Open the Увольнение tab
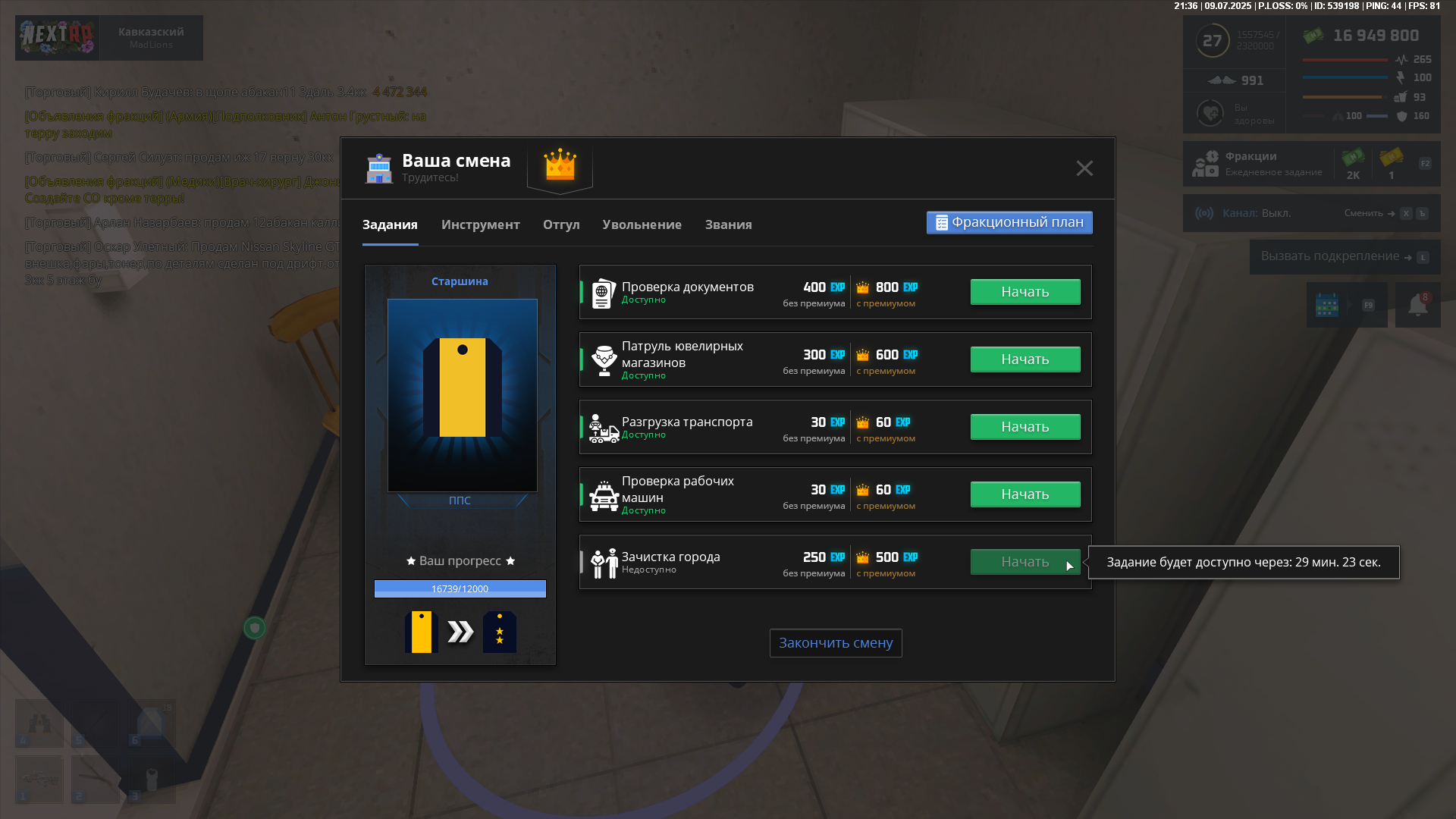 click(642, 224)
